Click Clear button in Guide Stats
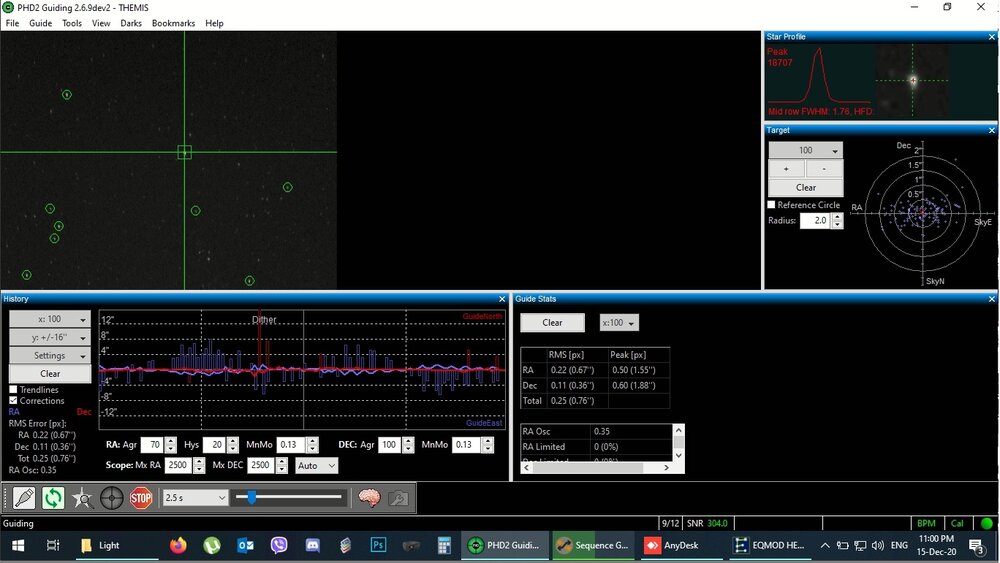This screenshot has width=1000, height=563. pyautogui.click(x=552, y=323)
